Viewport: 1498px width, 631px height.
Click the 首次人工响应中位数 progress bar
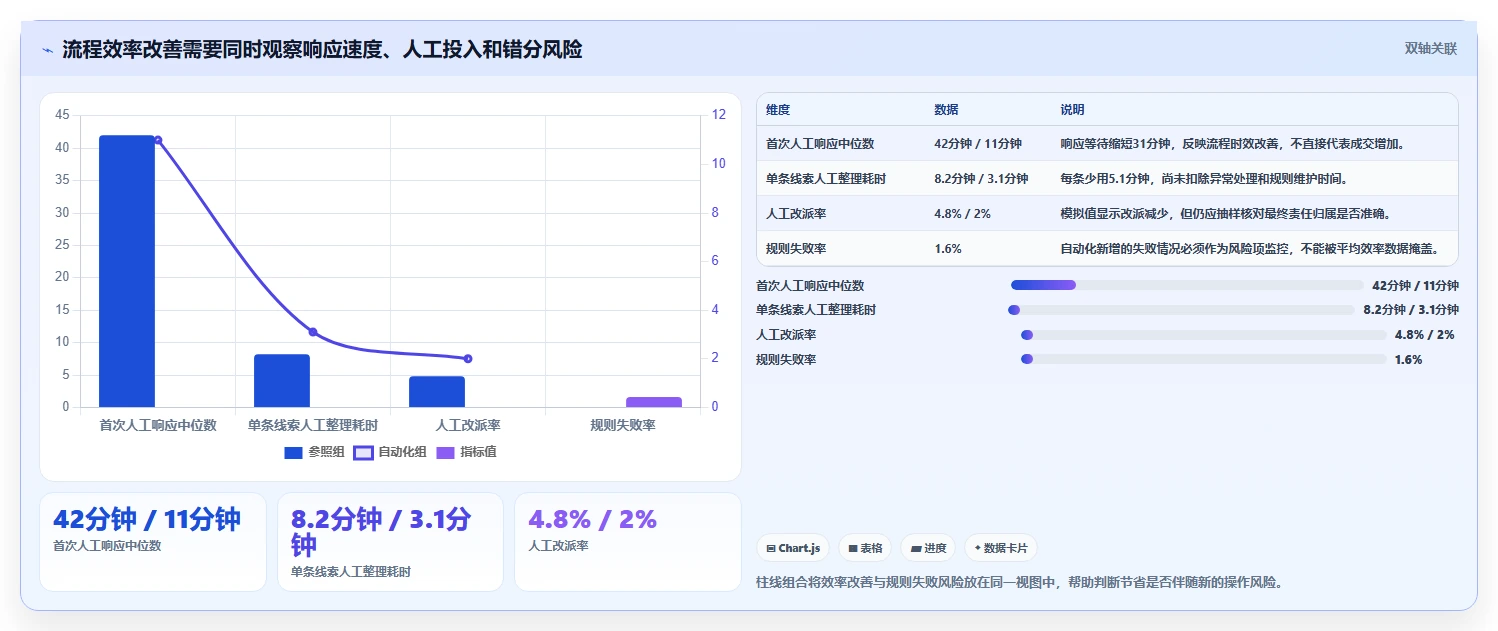point(1187,285)
